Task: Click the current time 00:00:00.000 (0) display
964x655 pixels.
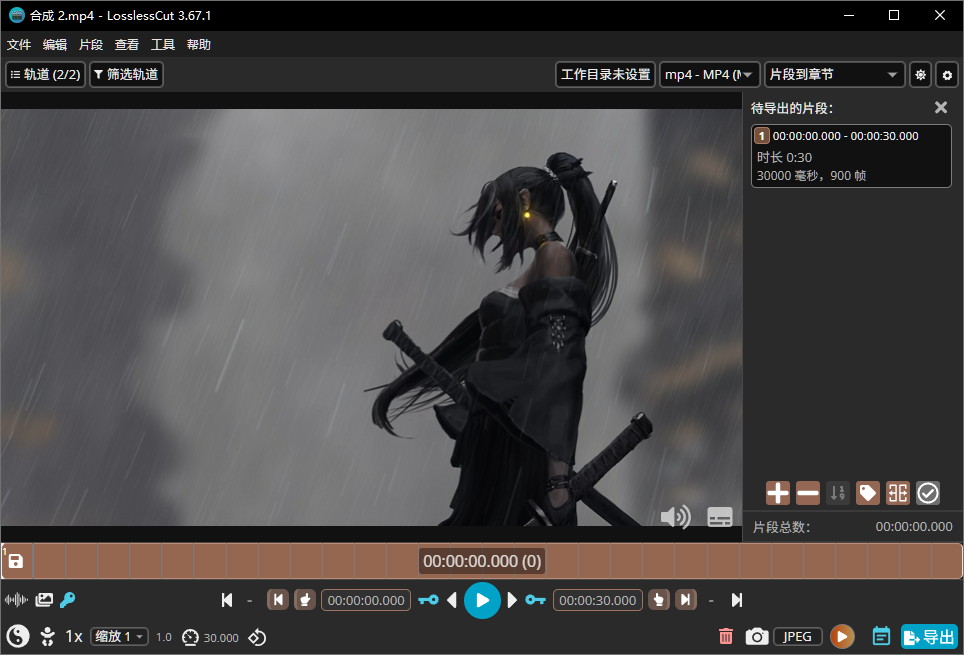Action: tap(482, 561)
